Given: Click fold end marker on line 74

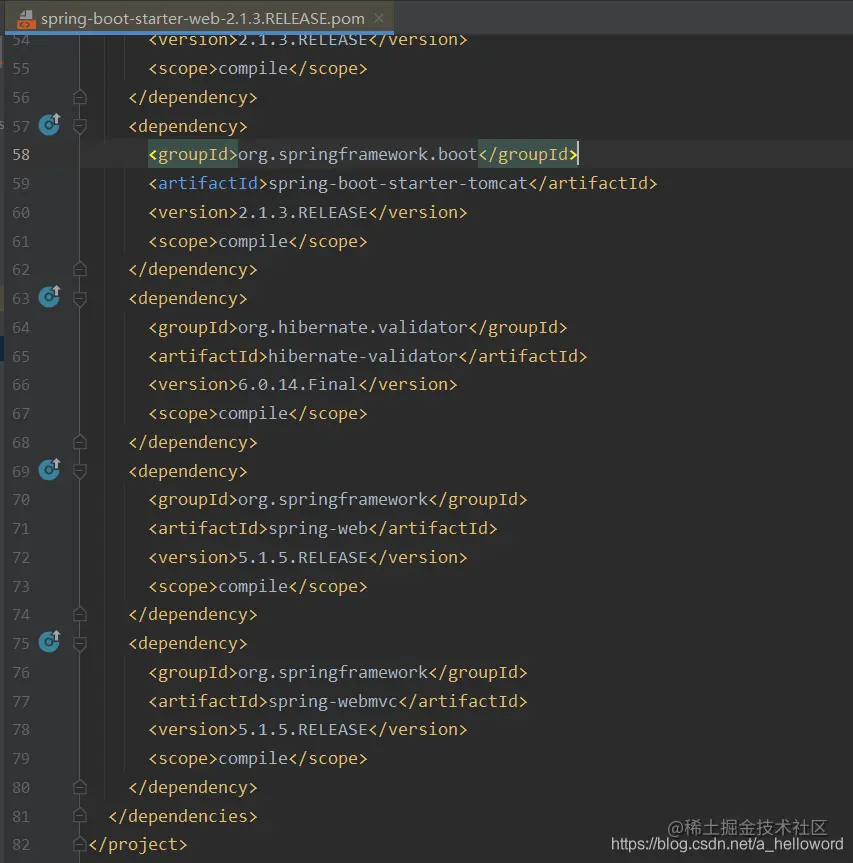Looking at the screenshot, I should pos(80,614).
